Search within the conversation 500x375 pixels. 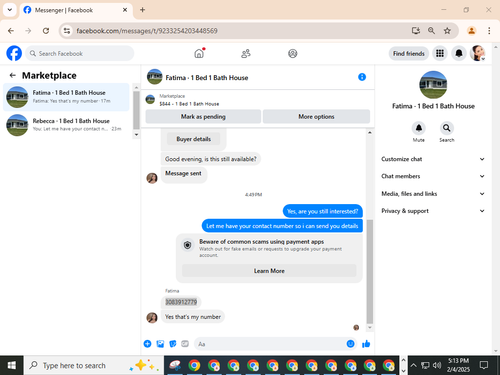click(446, 128)
